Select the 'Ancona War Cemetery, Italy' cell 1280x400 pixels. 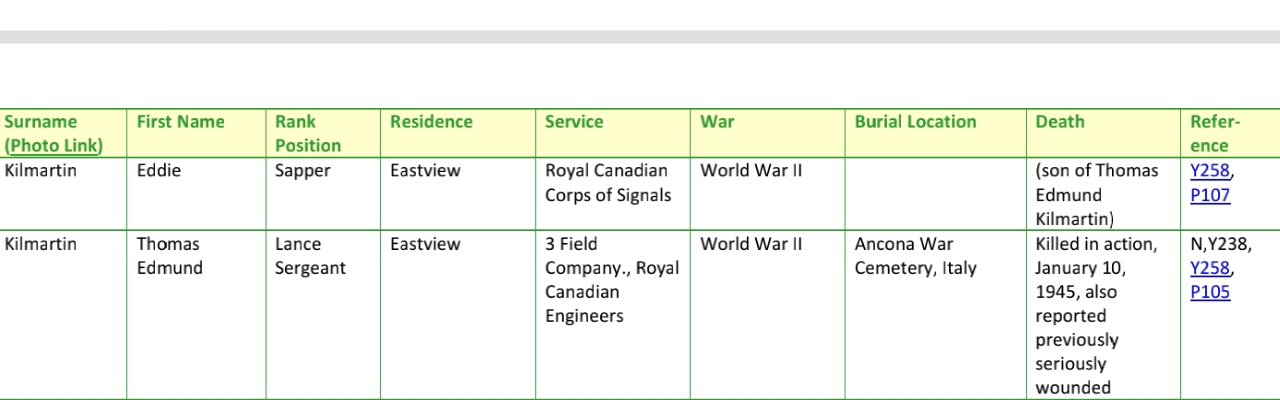coord(915,256)
